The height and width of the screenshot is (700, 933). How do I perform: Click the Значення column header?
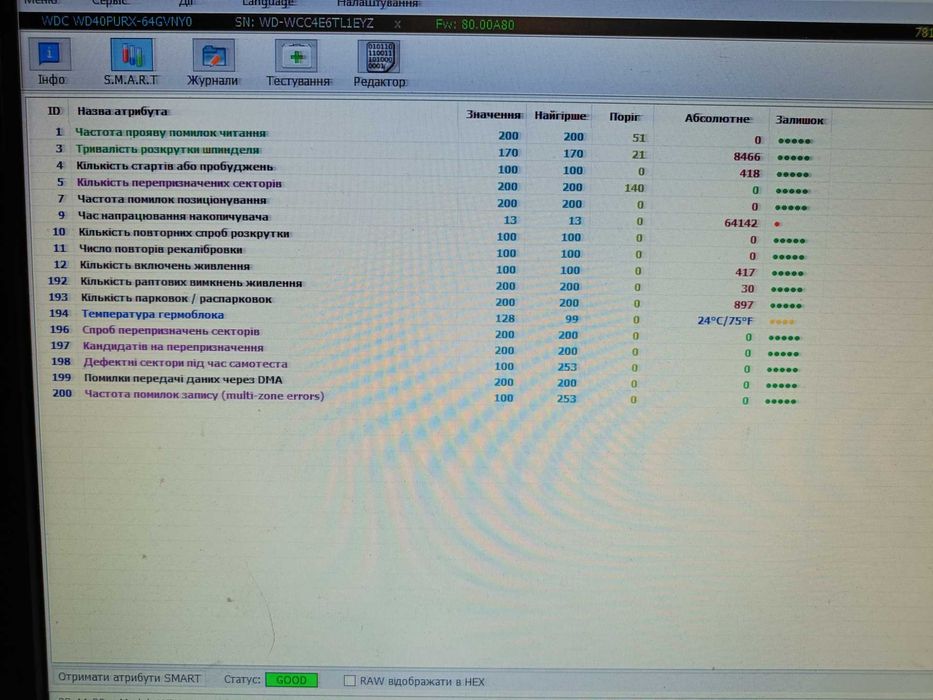click(493, 114)
